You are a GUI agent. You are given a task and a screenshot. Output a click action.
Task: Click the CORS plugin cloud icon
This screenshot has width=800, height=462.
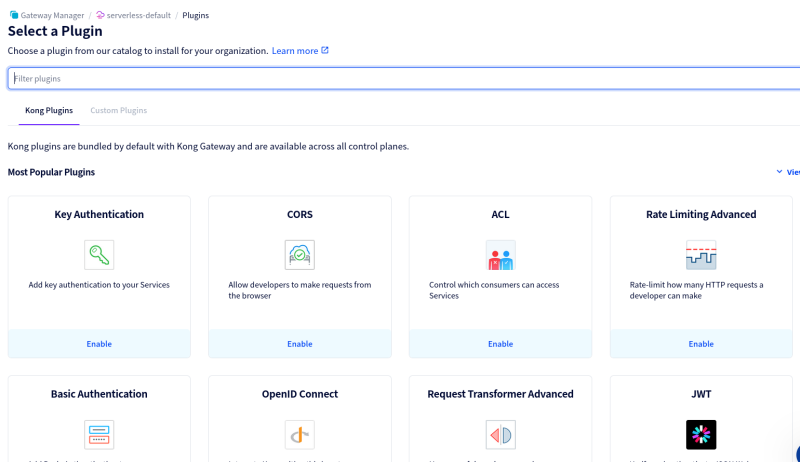[300, 255]
